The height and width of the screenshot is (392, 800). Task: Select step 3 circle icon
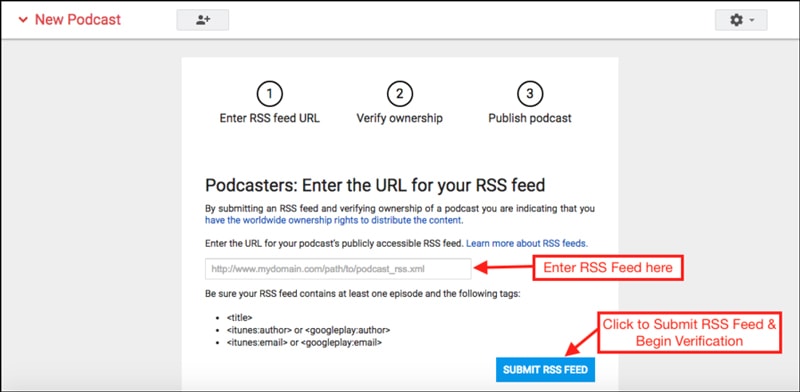[530, 94]
